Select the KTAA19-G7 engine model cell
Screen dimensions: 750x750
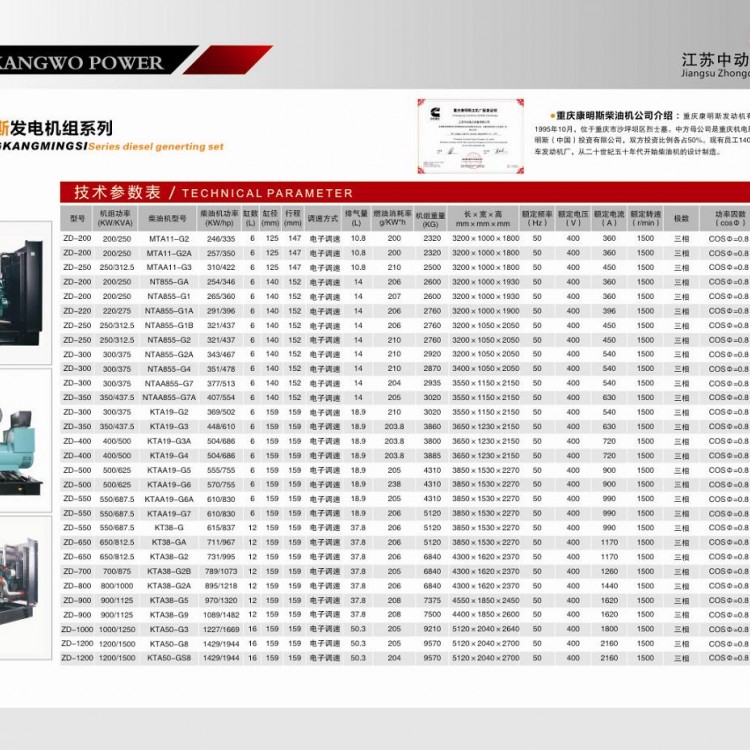[x=169, y=514]
